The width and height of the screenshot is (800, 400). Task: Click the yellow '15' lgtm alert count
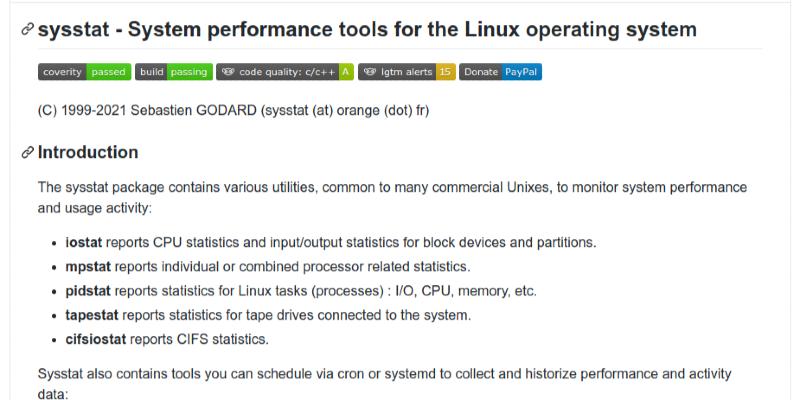click(445, 72)
